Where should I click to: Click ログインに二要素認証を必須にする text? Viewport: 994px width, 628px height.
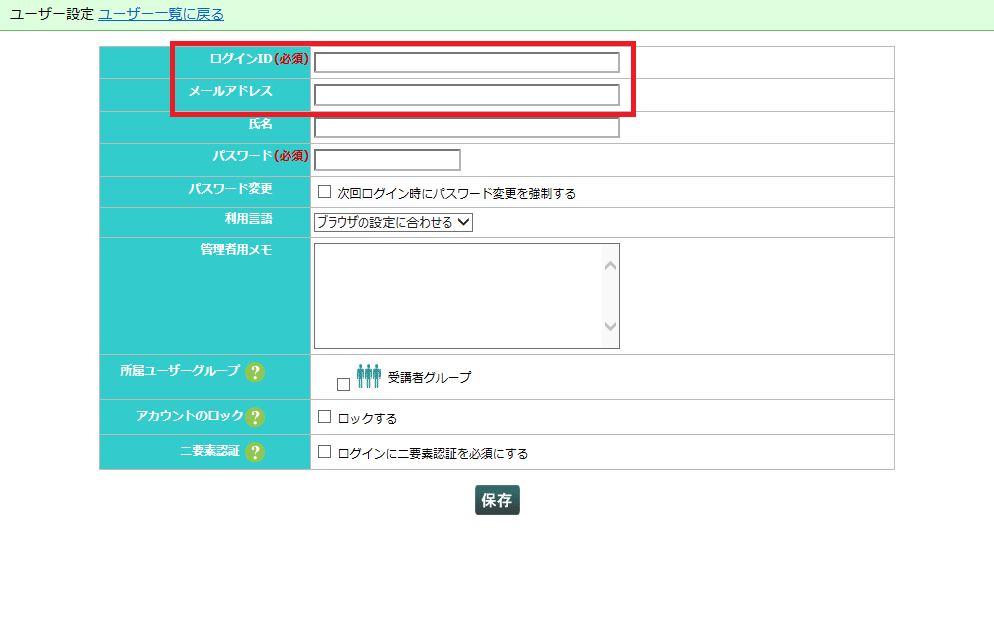click(433, 454)
